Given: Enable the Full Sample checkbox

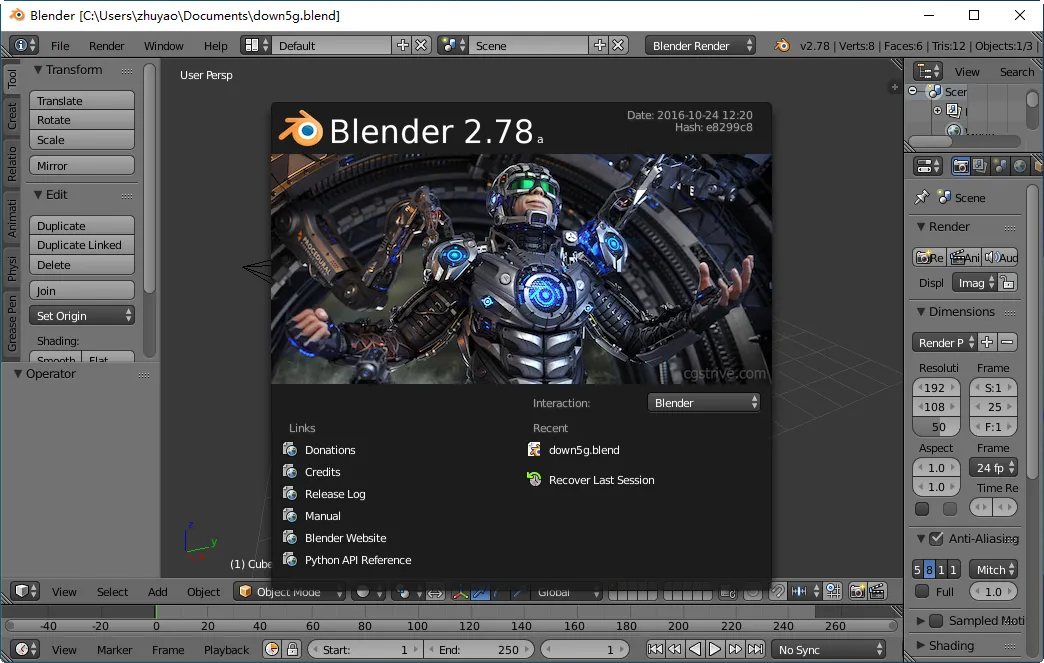Looking at the screenshot, I should [x=922, y=591].
